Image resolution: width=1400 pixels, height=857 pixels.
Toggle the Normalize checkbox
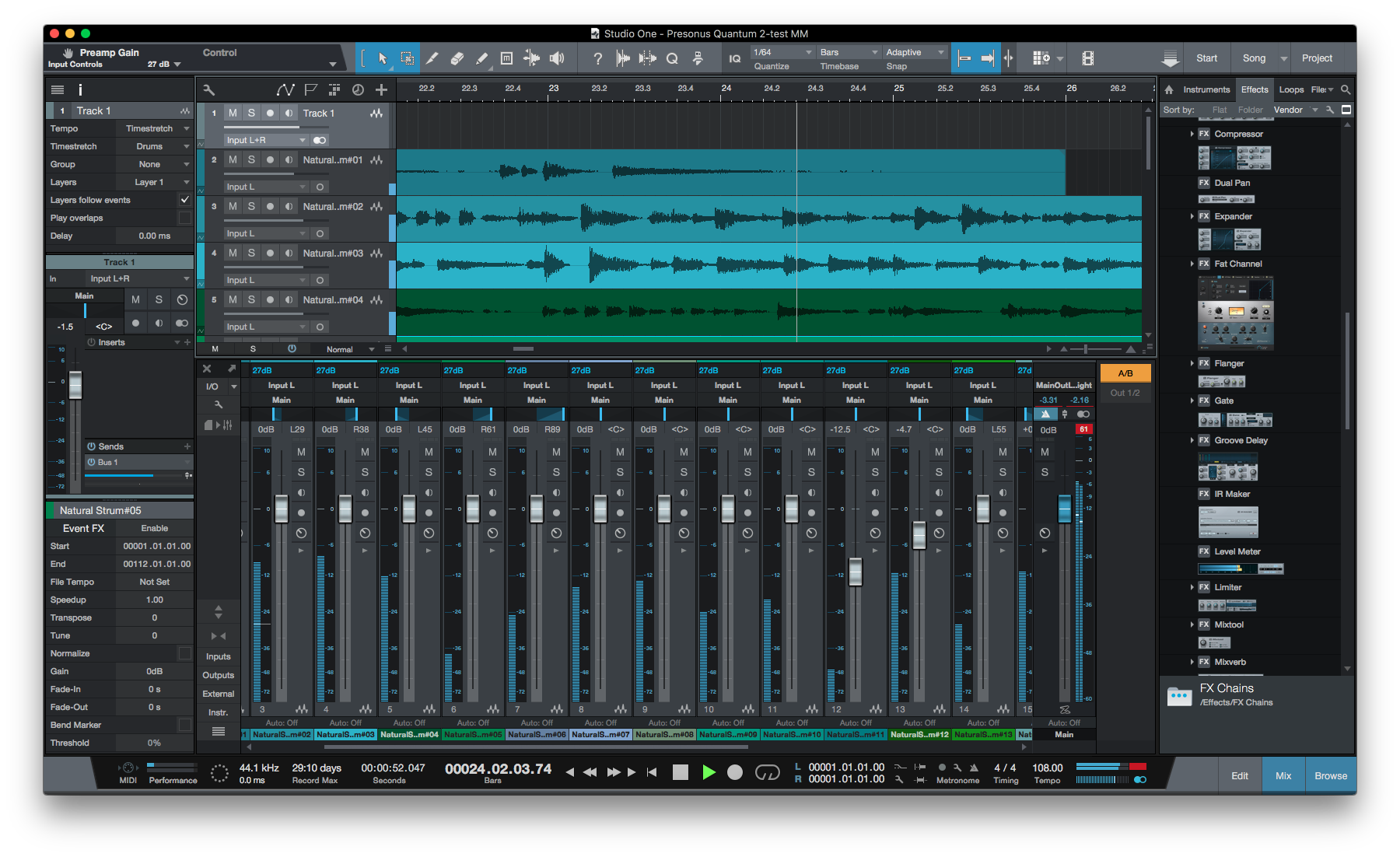[x=184, y=653]
